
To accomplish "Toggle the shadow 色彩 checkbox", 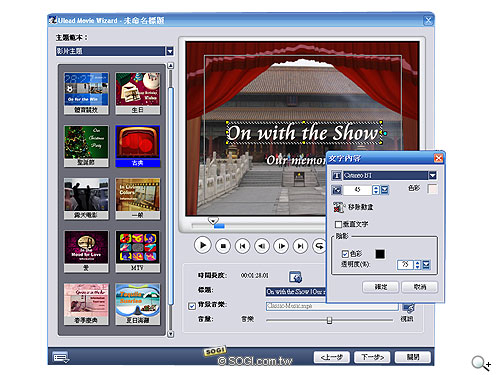I will tap(345, 254).
